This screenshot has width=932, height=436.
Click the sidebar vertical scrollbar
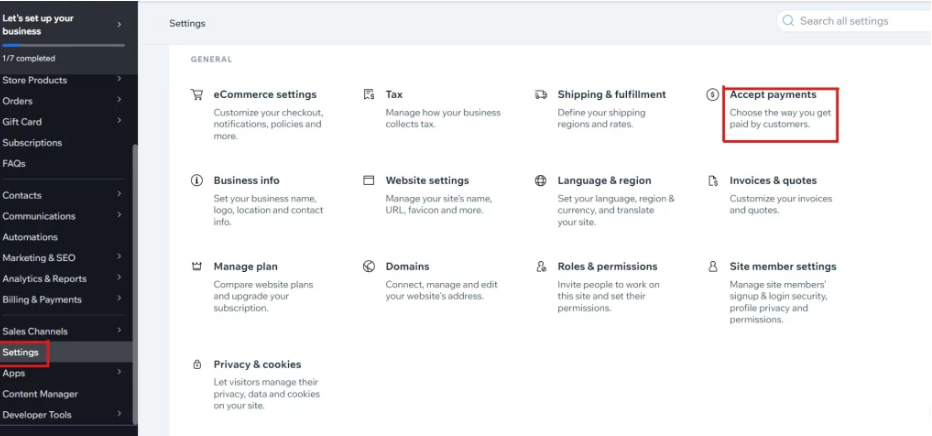click(135, 284)
